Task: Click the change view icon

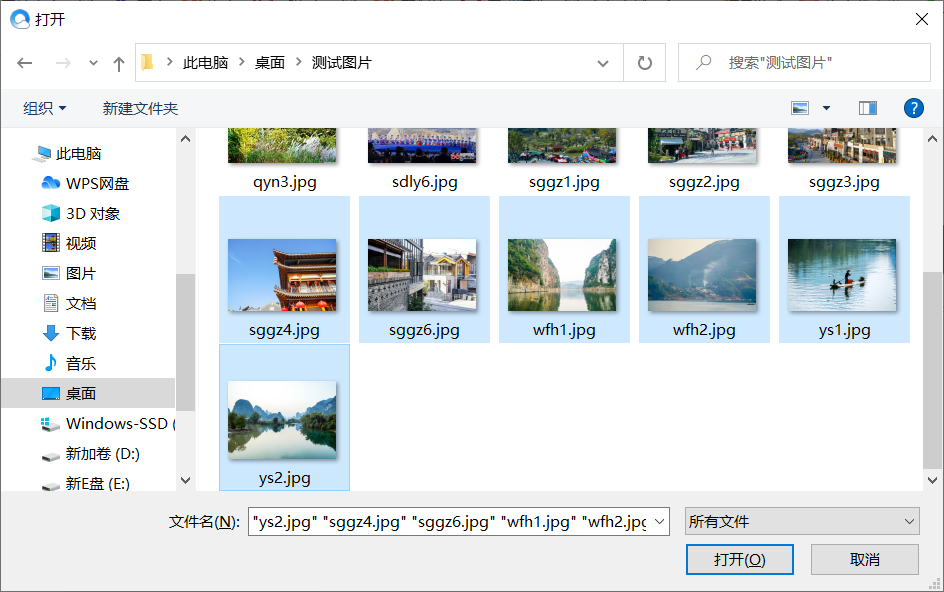Action: 800,108
